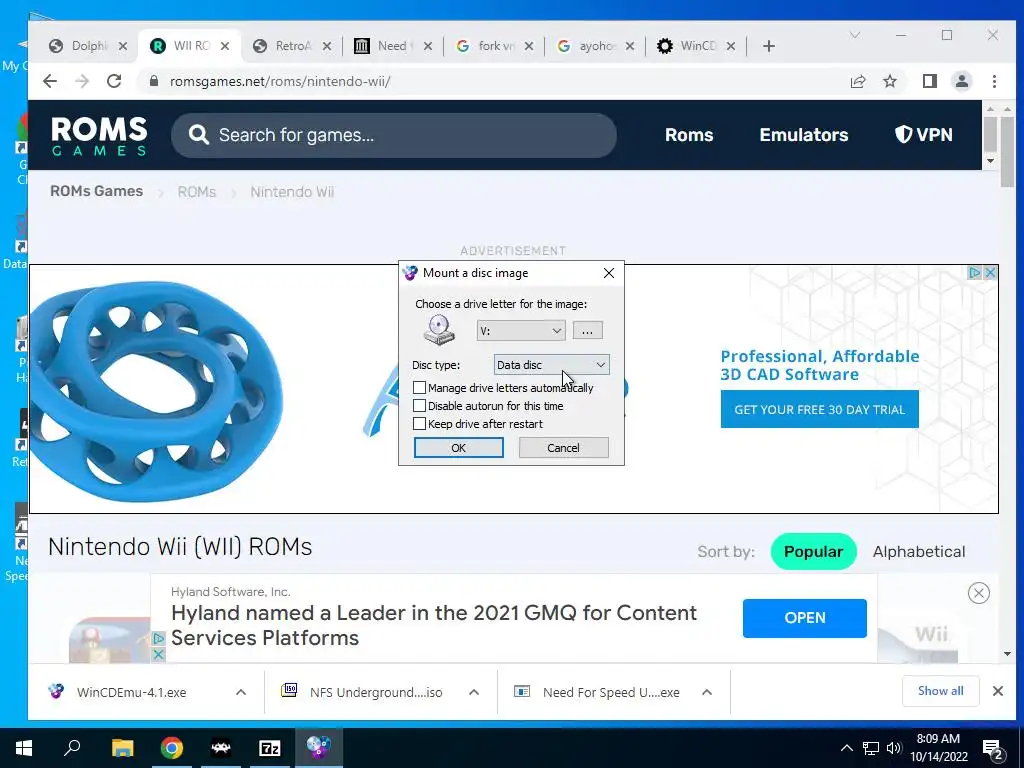This screenshot has height=768, width=1024.
Task: Open File Explorer from taskbar
Action: (122, 748)
